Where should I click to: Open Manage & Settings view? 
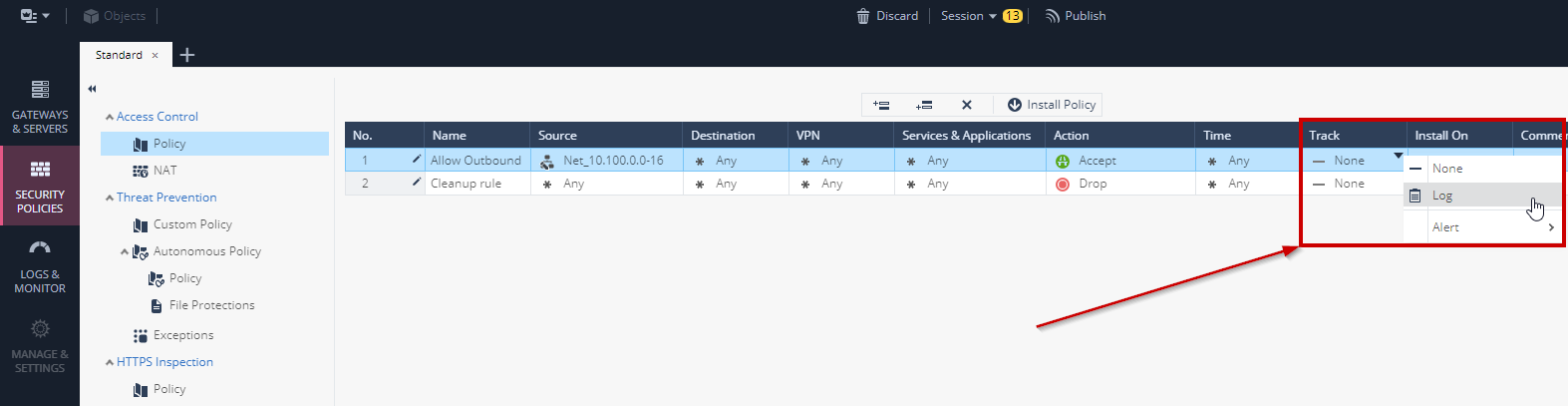(x=40, y=346)
